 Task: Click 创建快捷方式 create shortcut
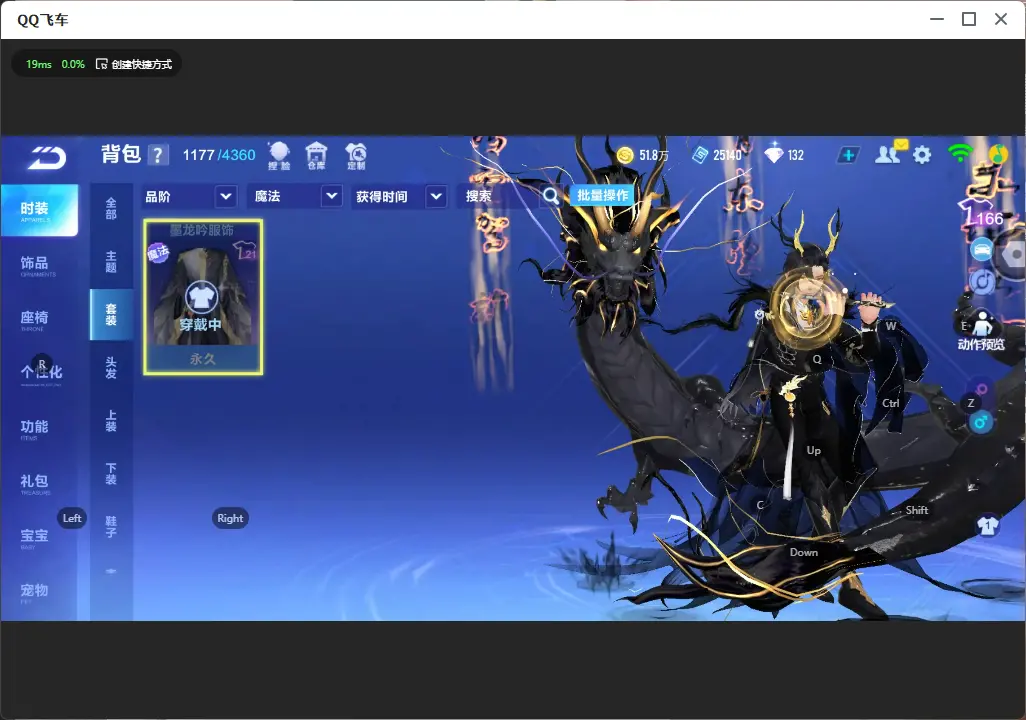134,64
